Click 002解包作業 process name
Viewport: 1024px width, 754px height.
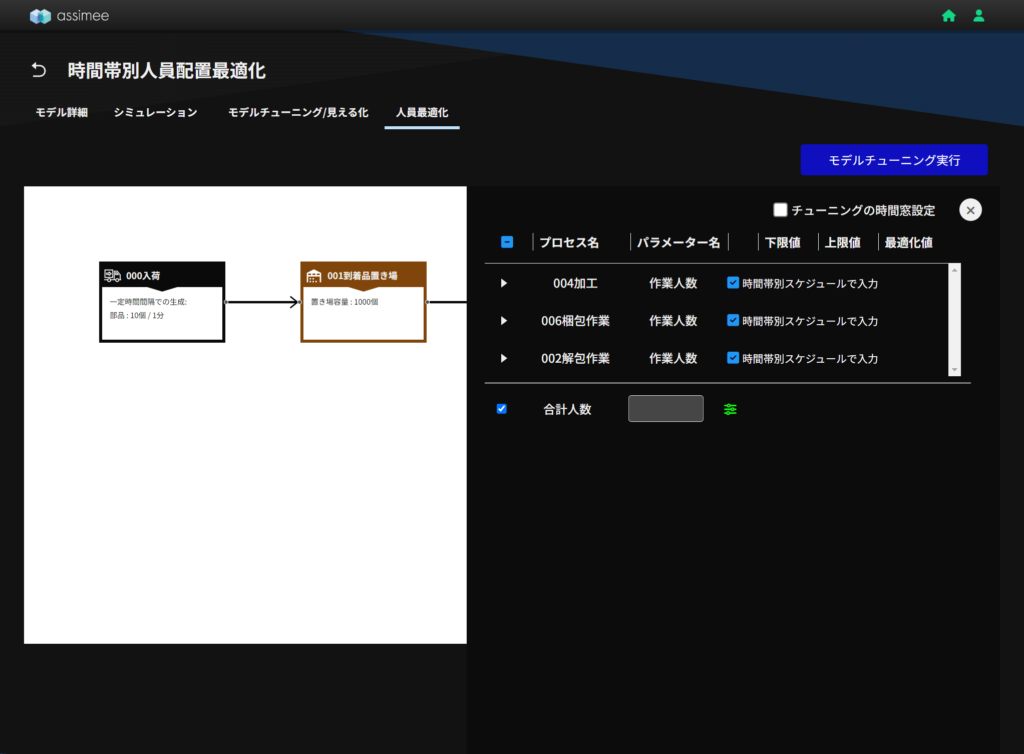(x=575, y=358)
